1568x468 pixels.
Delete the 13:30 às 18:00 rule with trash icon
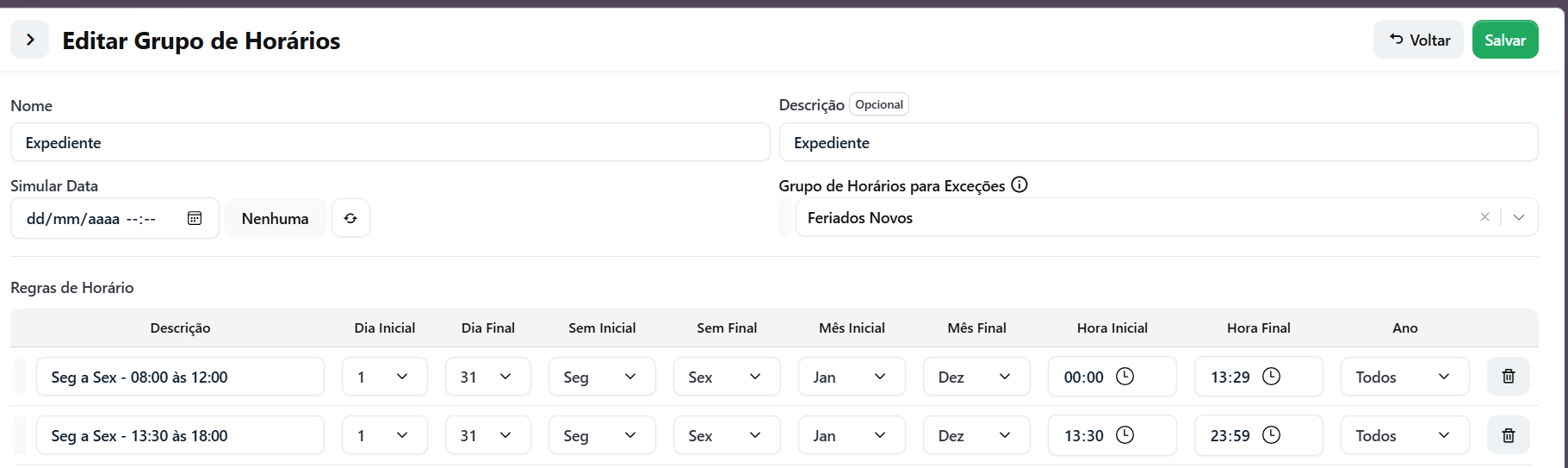[1509, 435]
